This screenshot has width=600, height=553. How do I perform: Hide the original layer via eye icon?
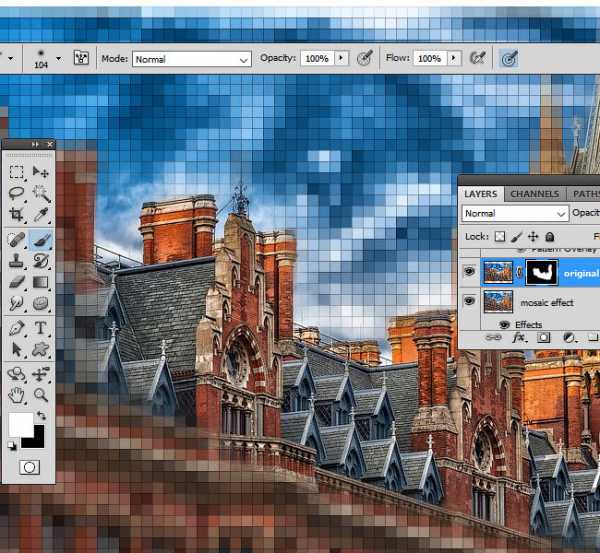point(468,272)
